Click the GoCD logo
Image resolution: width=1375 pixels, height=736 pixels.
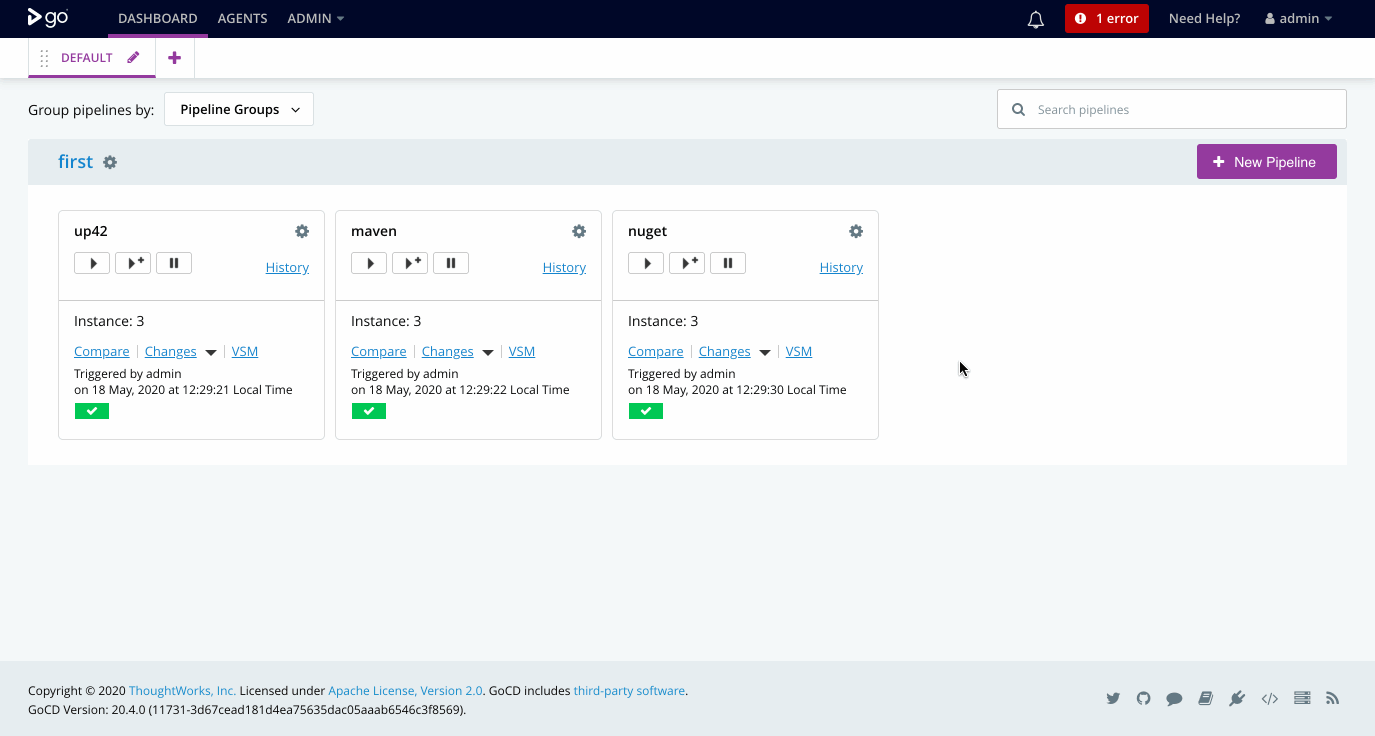click(48, 17)
